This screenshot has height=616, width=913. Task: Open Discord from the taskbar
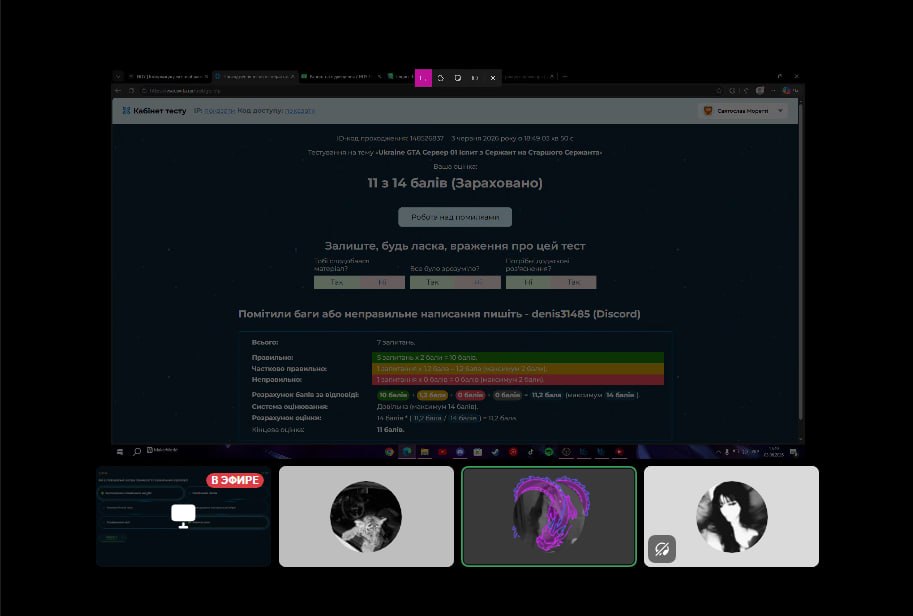coord(460,452)
